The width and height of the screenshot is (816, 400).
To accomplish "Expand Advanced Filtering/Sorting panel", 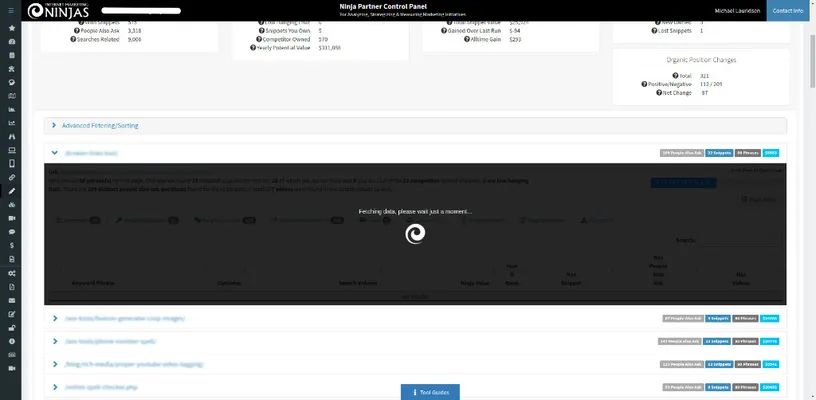I will tap(100, 126).
